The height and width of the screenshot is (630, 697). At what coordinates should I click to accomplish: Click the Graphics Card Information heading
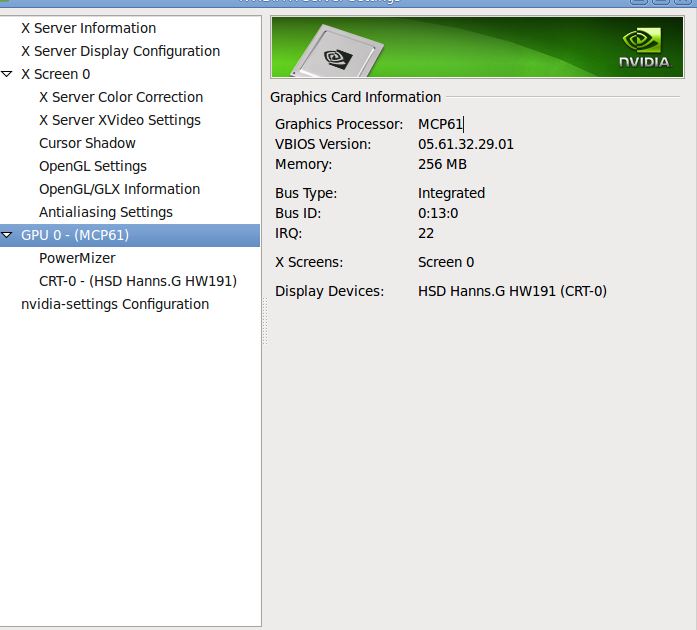coord(356,97)
